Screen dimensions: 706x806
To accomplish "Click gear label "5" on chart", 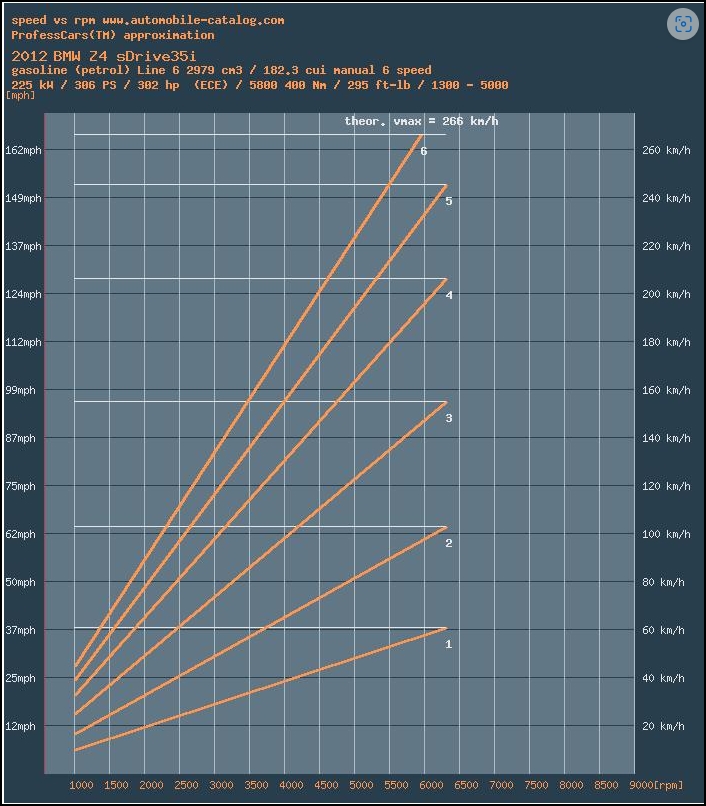I will [x=449, y=201].
